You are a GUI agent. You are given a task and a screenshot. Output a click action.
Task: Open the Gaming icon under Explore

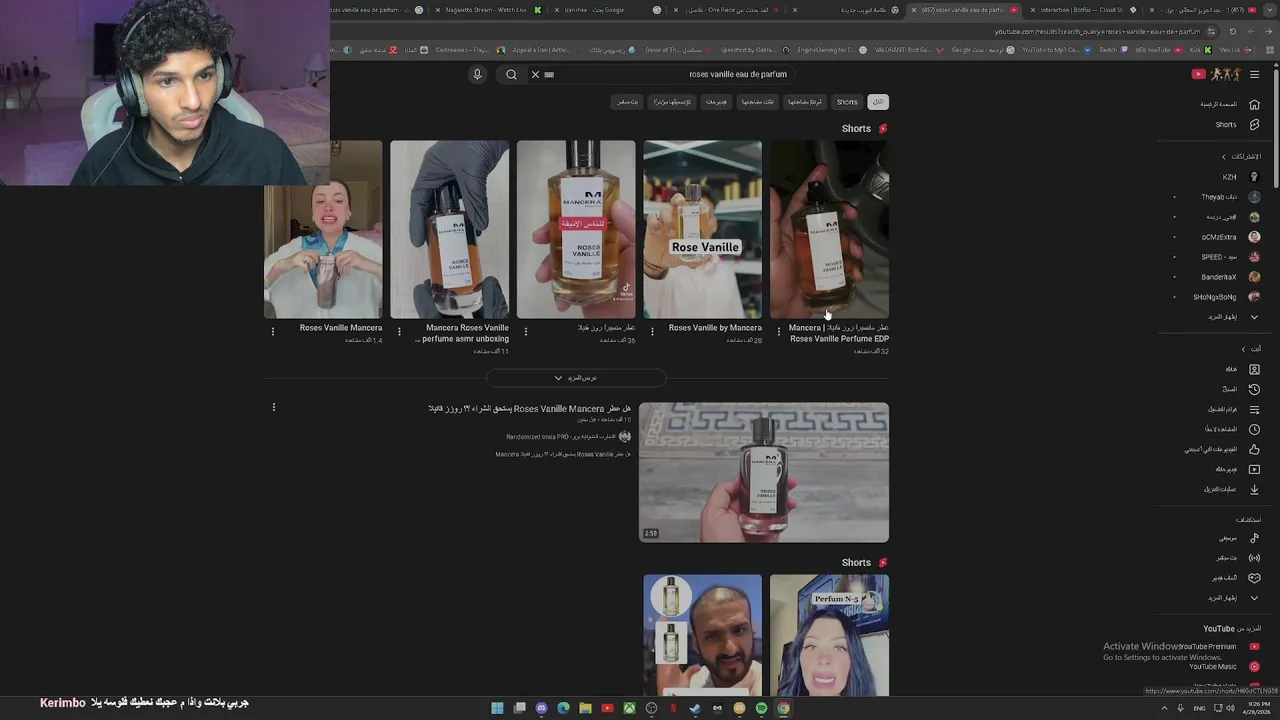tap(1254, 578)
